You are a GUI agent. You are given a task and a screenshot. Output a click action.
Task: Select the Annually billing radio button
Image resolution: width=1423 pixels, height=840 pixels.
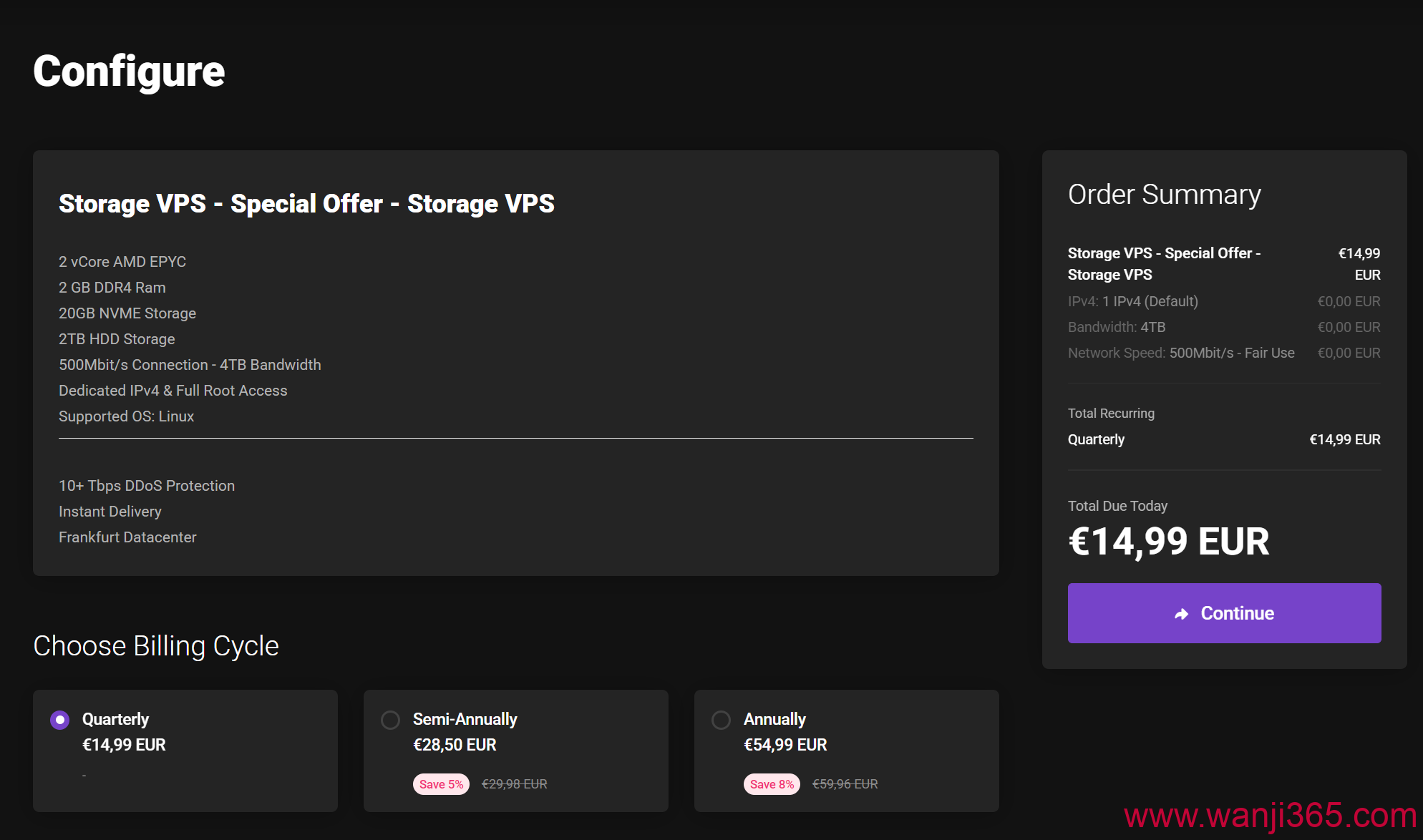721,720
